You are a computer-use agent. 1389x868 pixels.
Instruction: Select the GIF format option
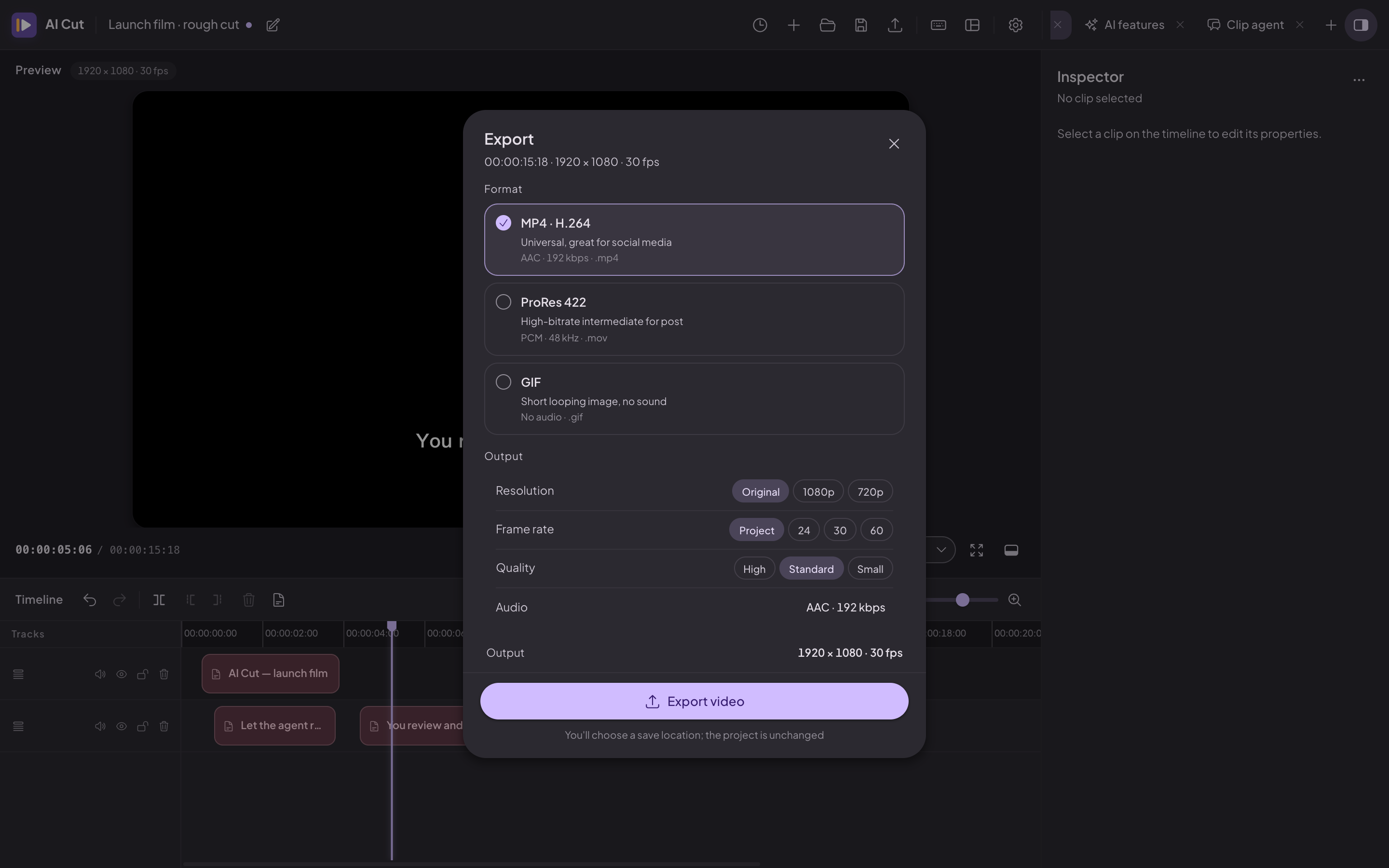(x=694, y=398)
